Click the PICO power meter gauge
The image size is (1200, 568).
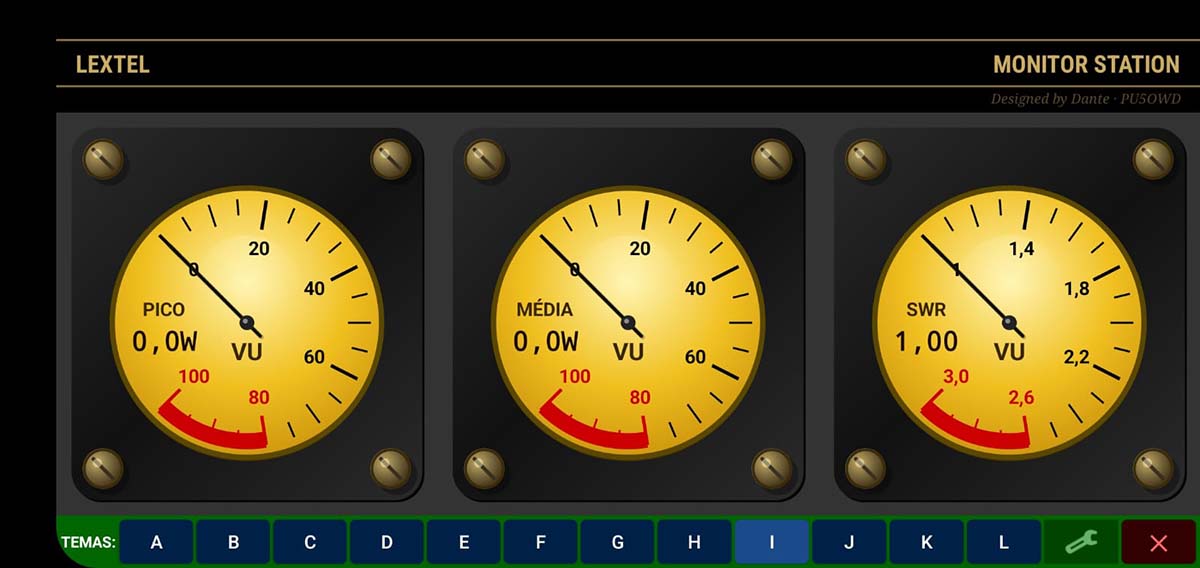coord(246,322)
